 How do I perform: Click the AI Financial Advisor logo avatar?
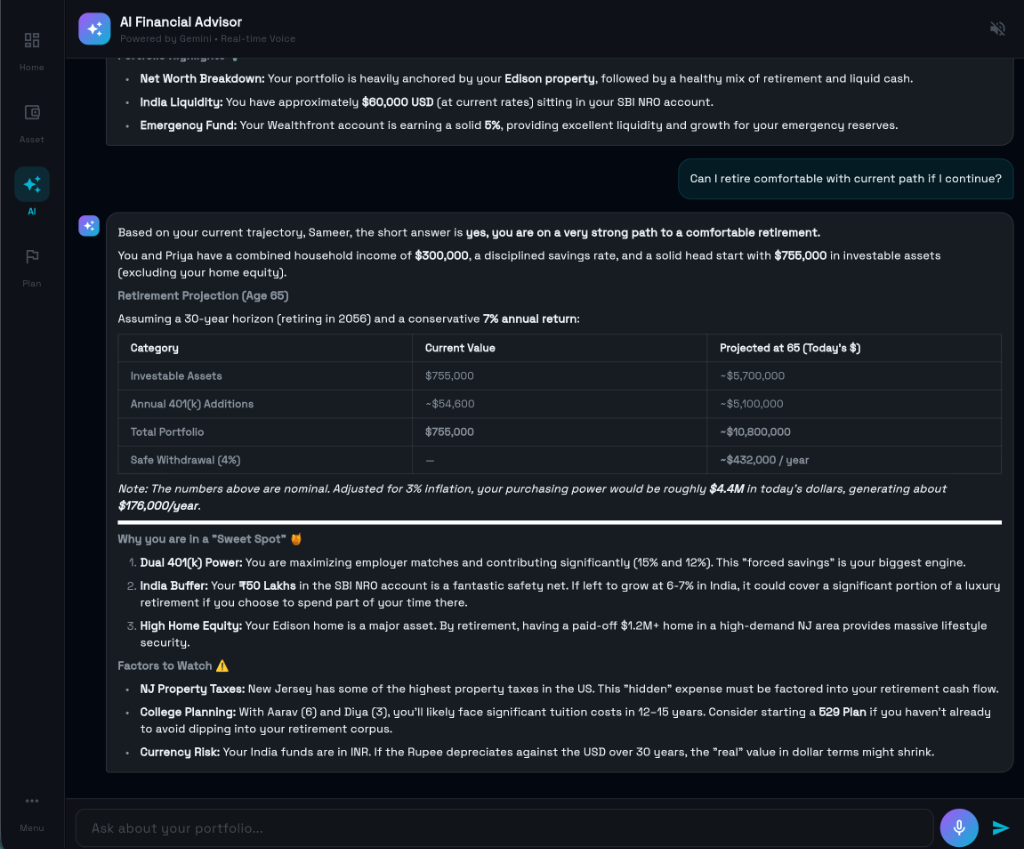click(x=94, y=28)
